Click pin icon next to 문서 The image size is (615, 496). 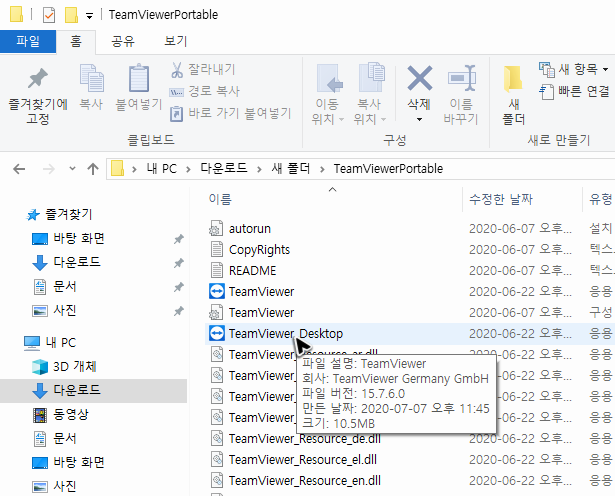pos(179,287)
